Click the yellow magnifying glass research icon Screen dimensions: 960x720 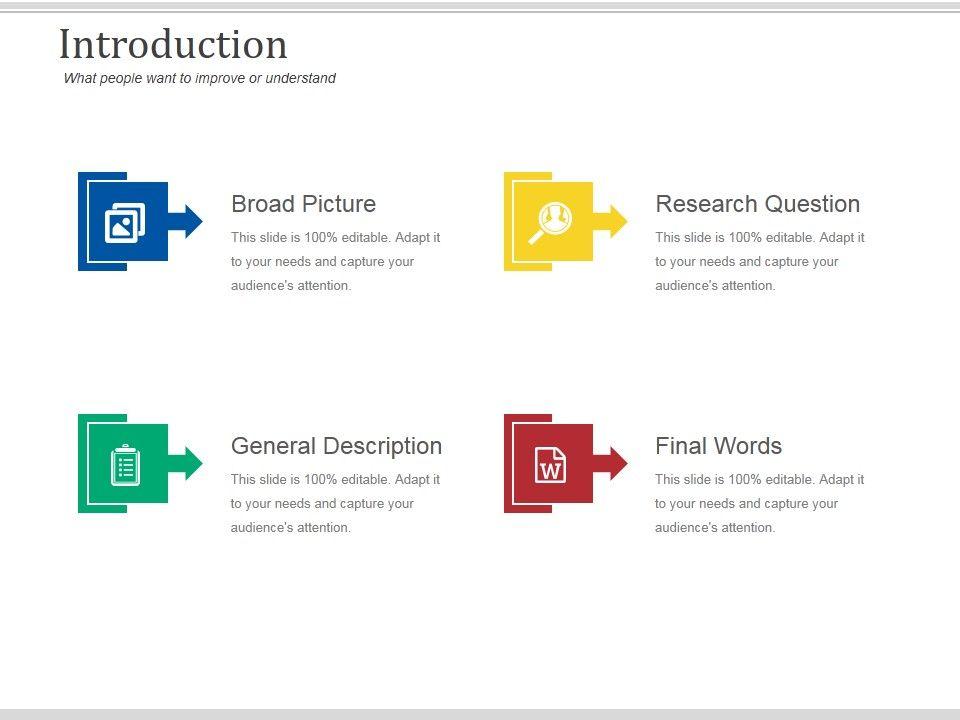click(550, 223)
